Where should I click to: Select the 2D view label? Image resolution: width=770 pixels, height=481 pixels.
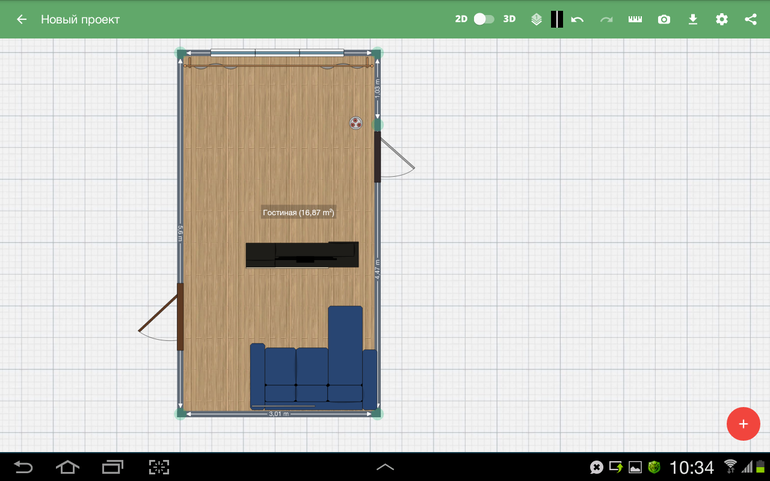[x=461, y=19]
